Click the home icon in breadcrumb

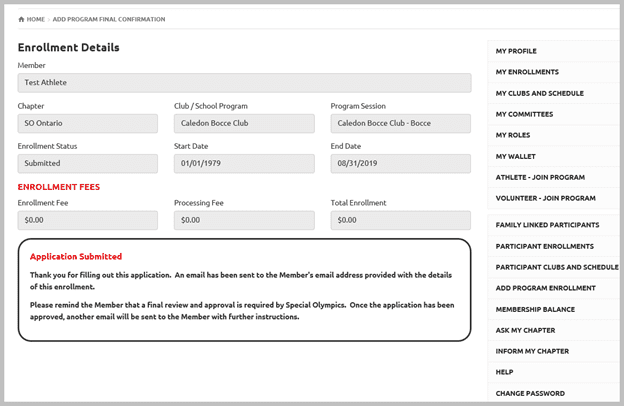21,19
